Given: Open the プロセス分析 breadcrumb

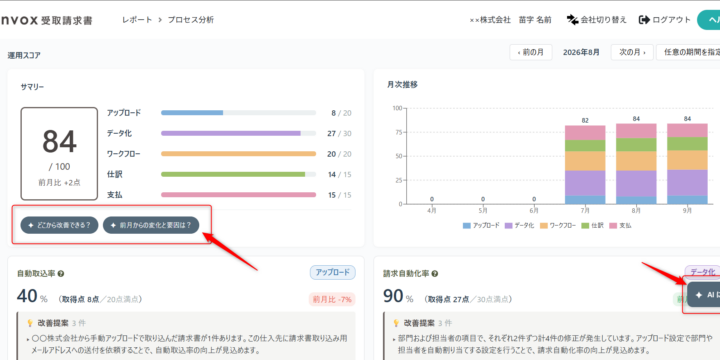Looking at the screenshot, I should (191, 20).
